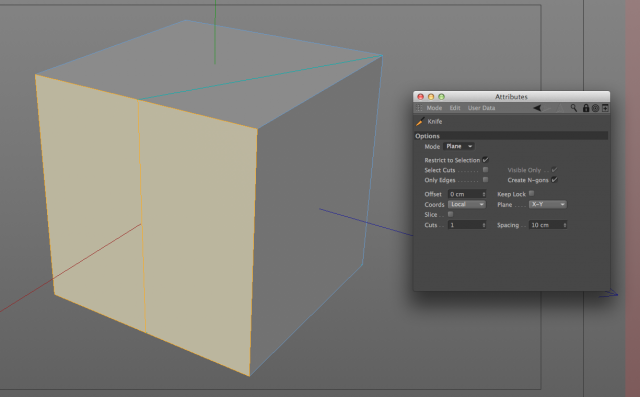Click the Knife tool icon
The image size is (640, 397).
click(x=420, y=122)
